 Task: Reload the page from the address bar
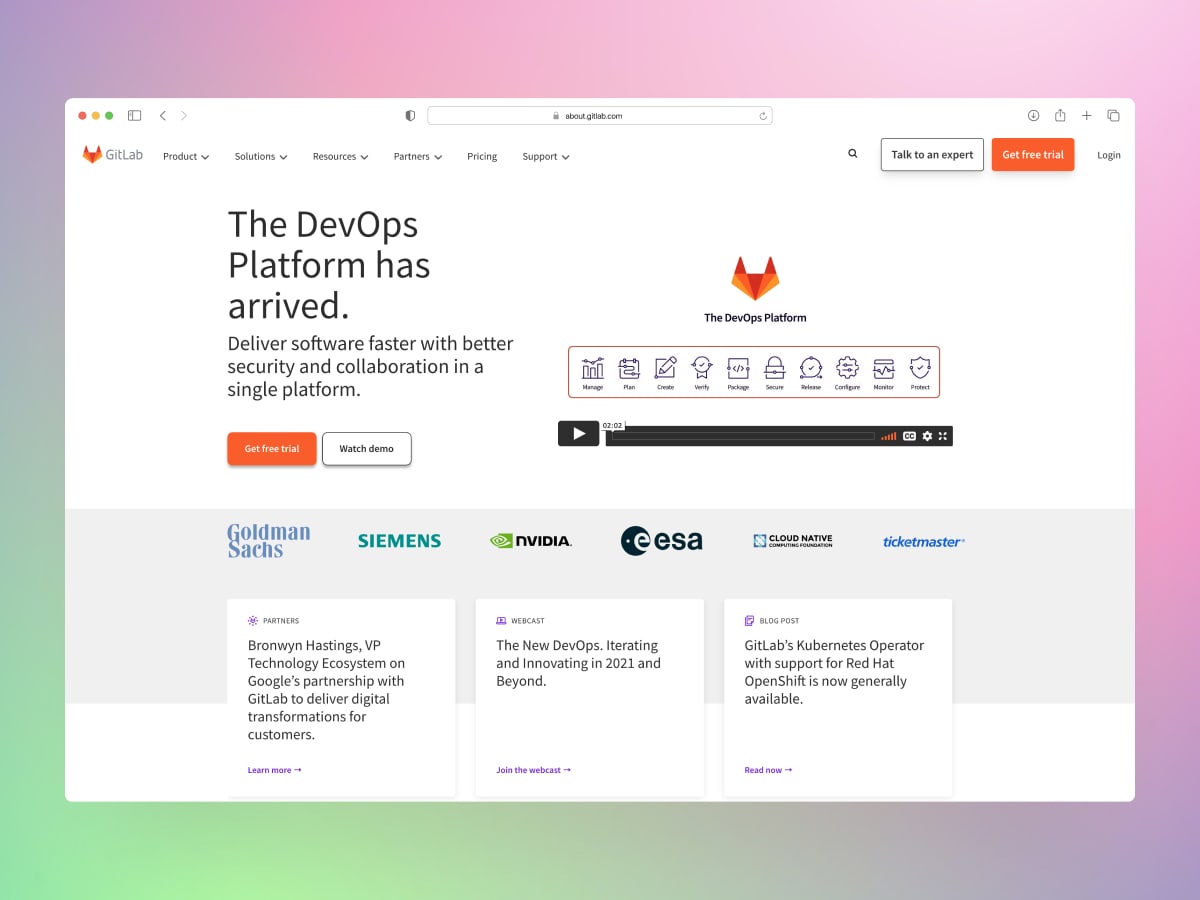point(763,116)
